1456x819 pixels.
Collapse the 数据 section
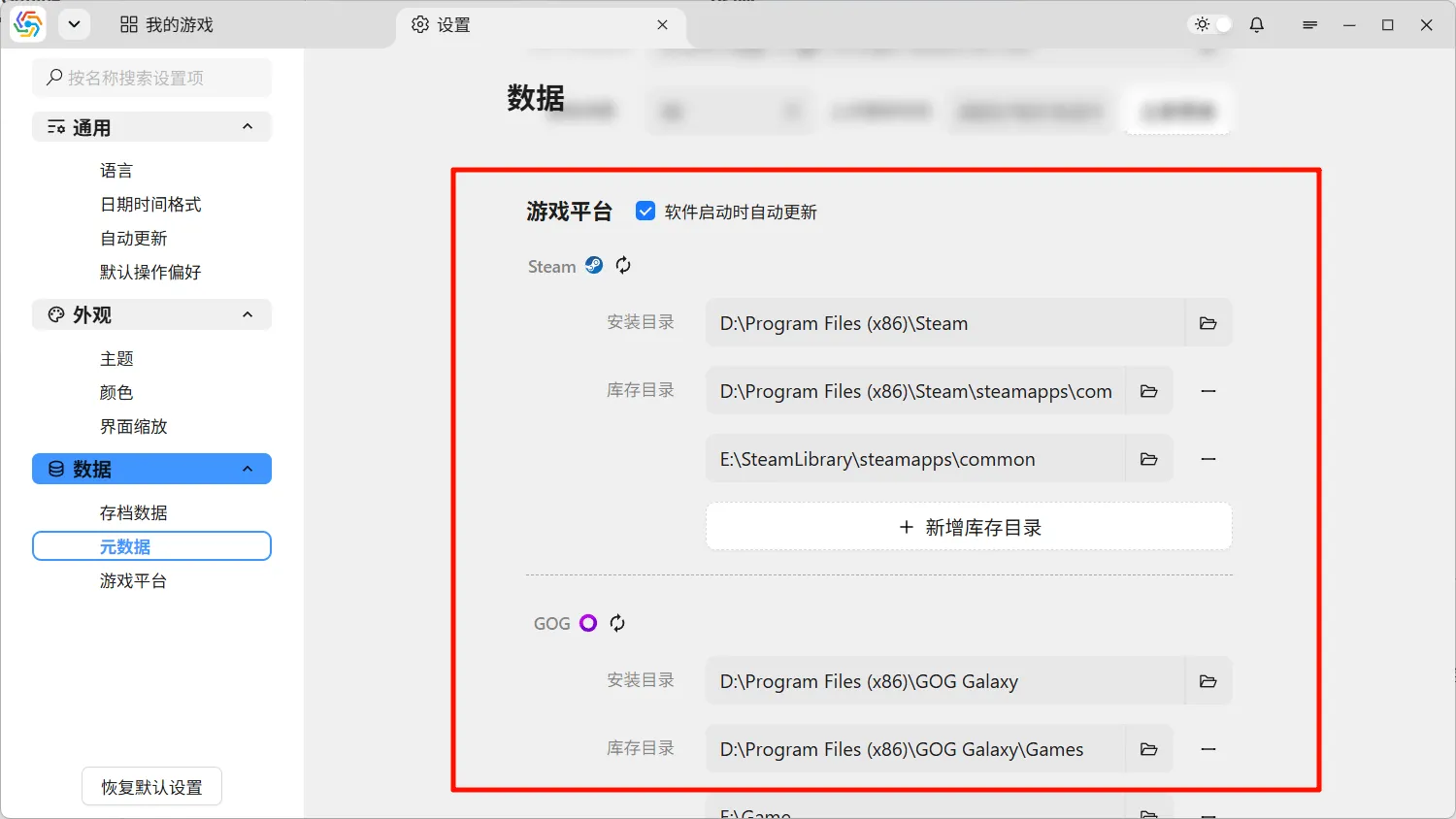pyautogui.click(x=248, y=469)
